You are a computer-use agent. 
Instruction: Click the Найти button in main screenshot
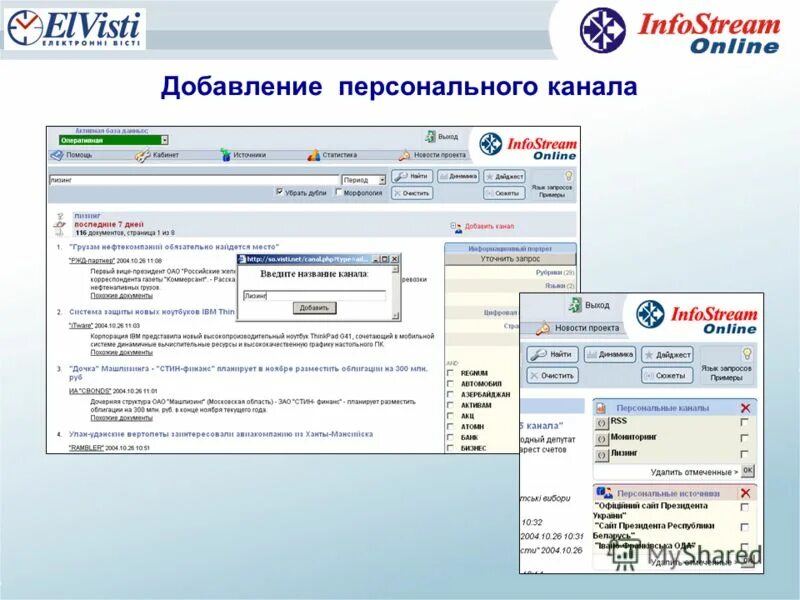pyautogui.click(x=412, y=177)
